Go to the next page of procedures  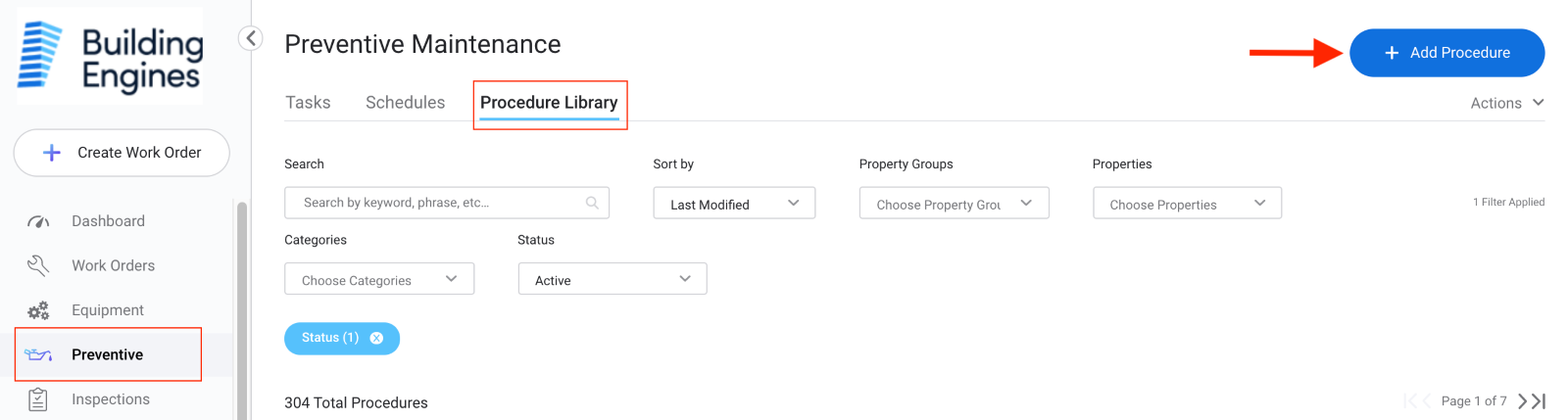1523,400
